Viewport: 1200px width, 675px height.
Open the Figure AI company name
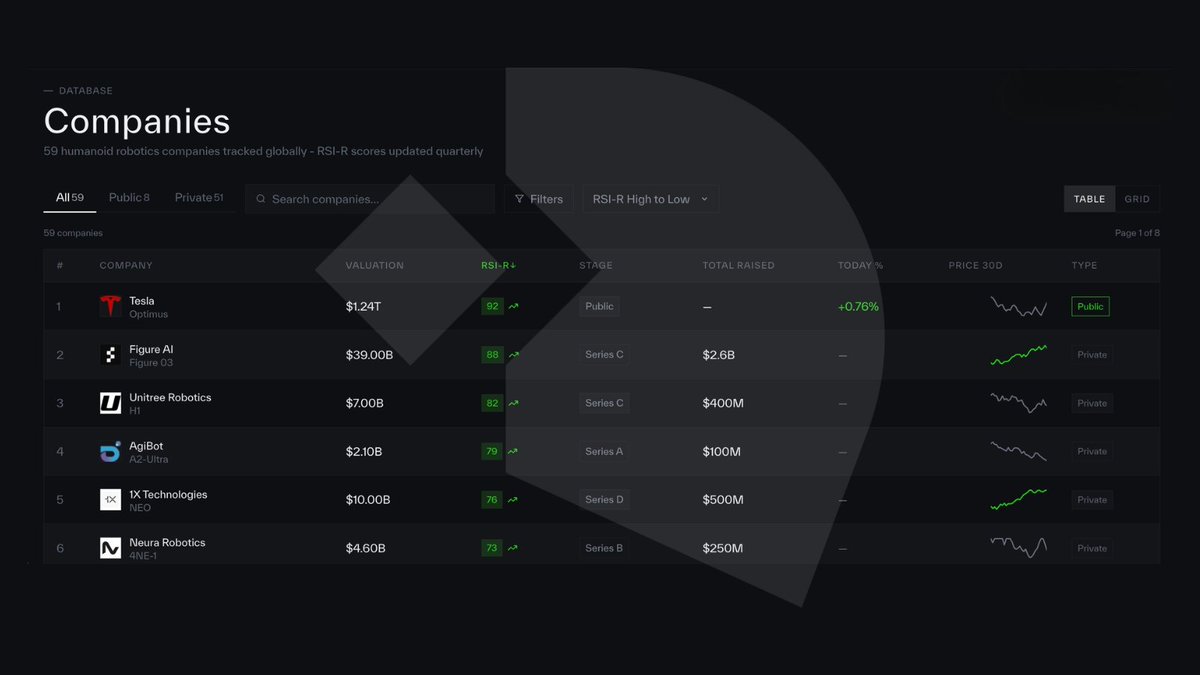[151, 349]
